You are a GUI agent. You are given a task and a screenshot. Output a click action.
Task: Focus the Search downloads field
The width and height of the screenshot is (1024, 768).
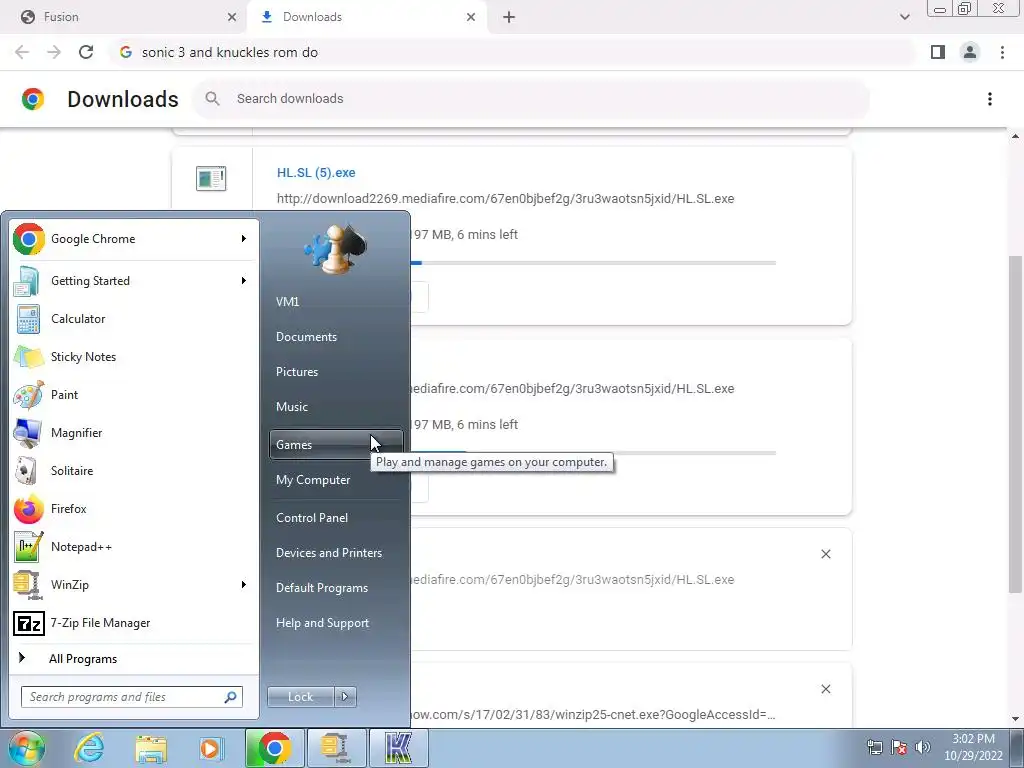tap(530, 99)
